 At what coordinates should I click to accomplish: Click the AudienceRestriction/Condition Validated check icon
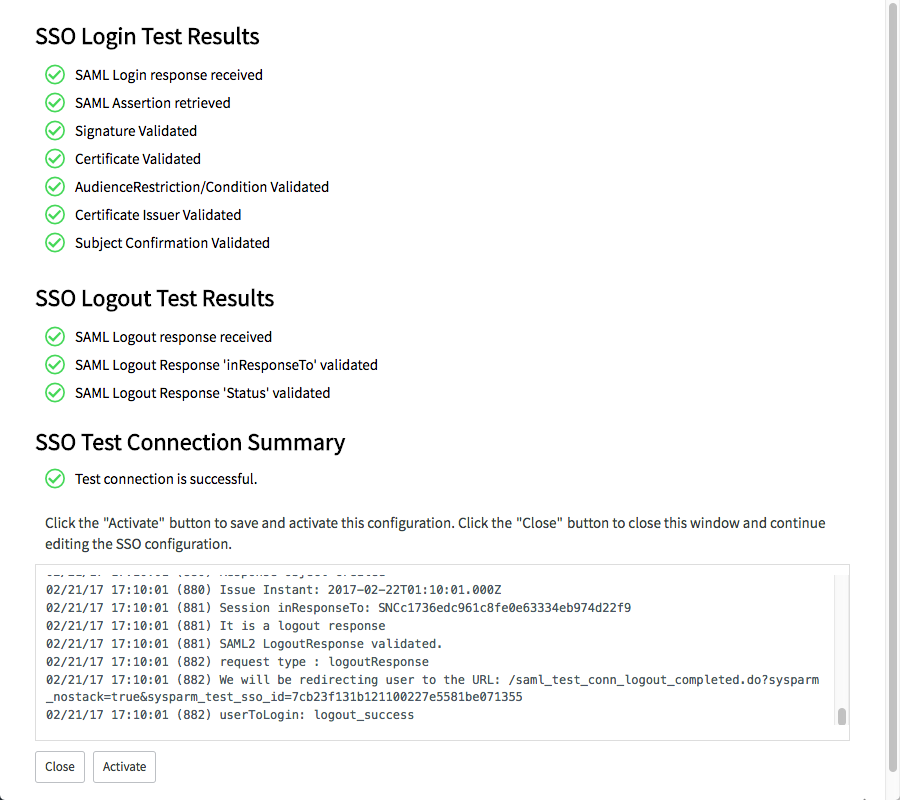[55, 187]
